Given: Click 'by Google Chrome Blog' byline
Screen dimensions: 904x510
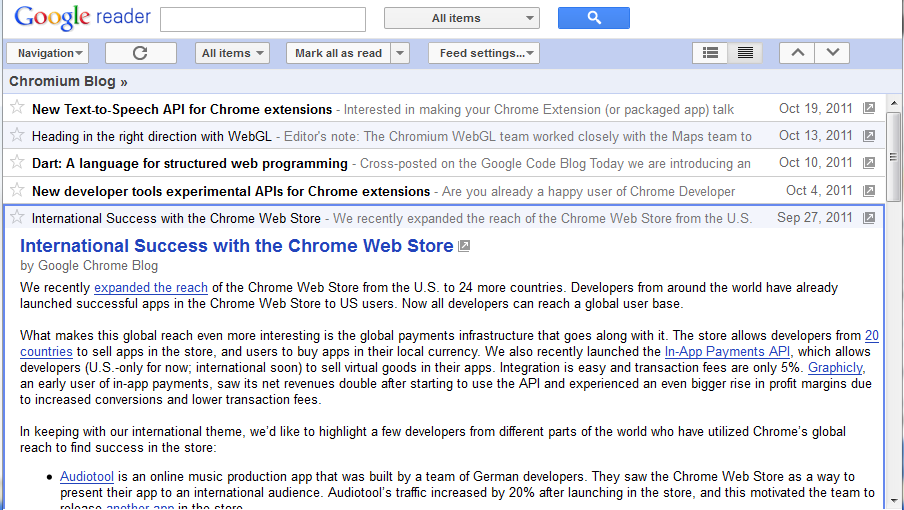Looking at the screenshot, I should point(89,266).
